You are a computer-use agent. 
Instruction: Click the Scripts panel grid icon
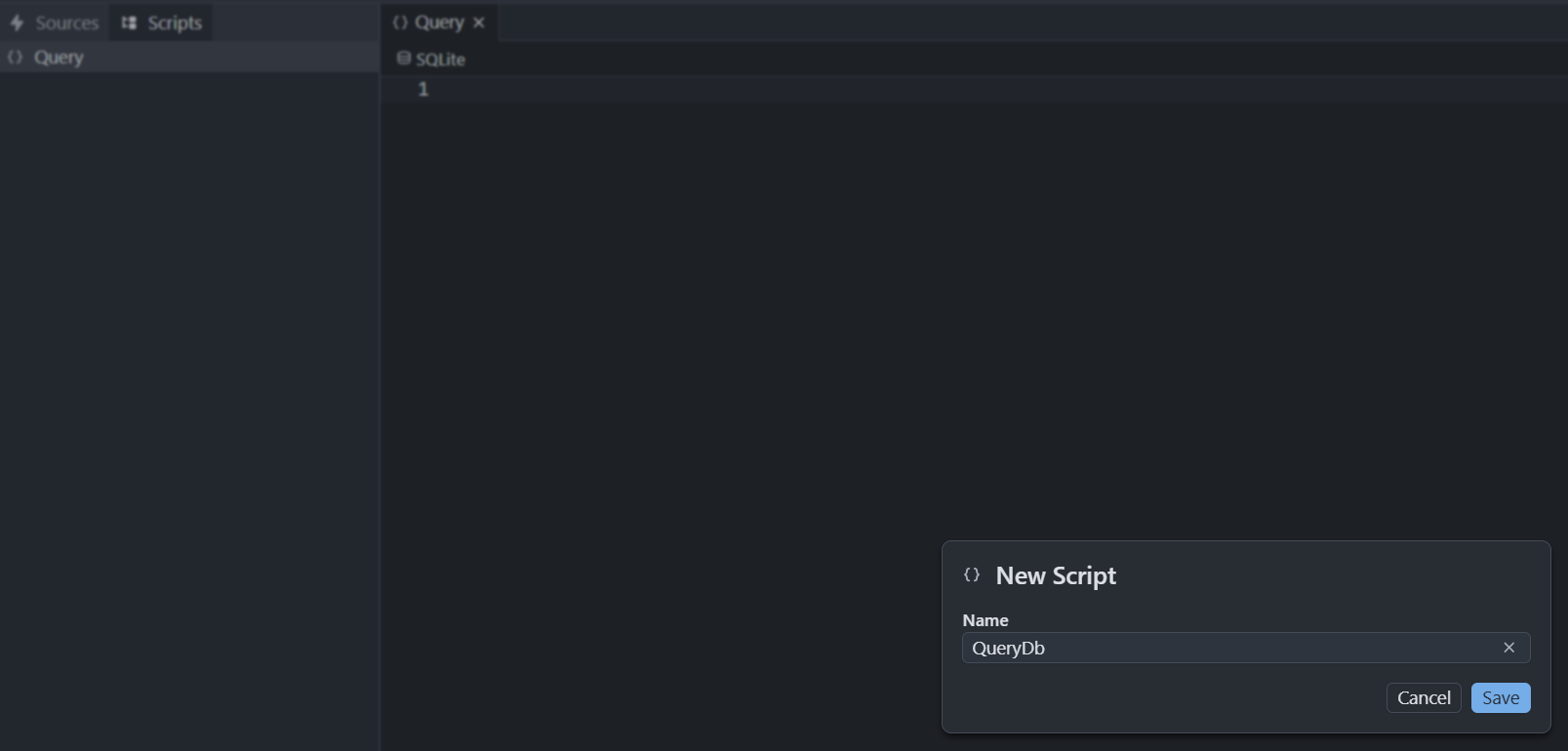[129, 22]
